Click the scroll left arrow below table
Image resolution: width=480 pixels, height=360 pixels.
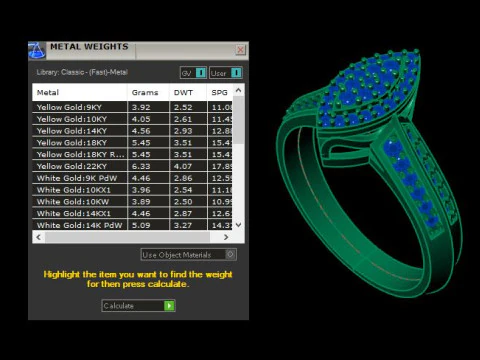point(39,237)
